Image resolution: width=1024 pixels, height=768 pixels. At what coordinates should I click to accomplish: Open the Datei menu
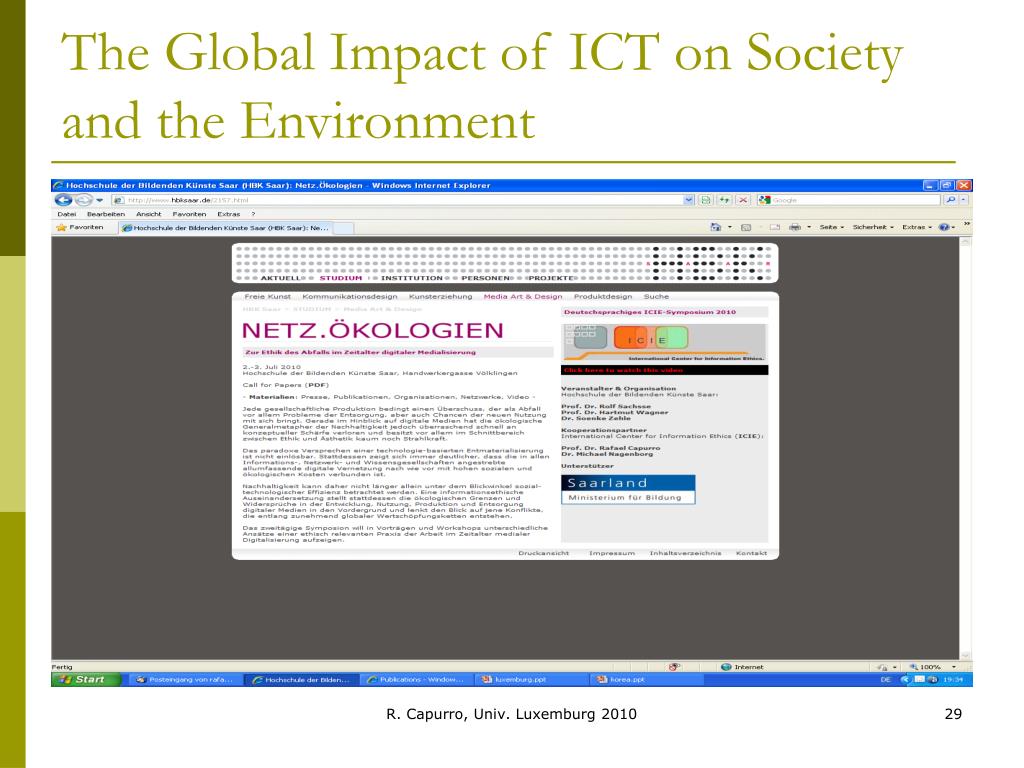point(67,214)
